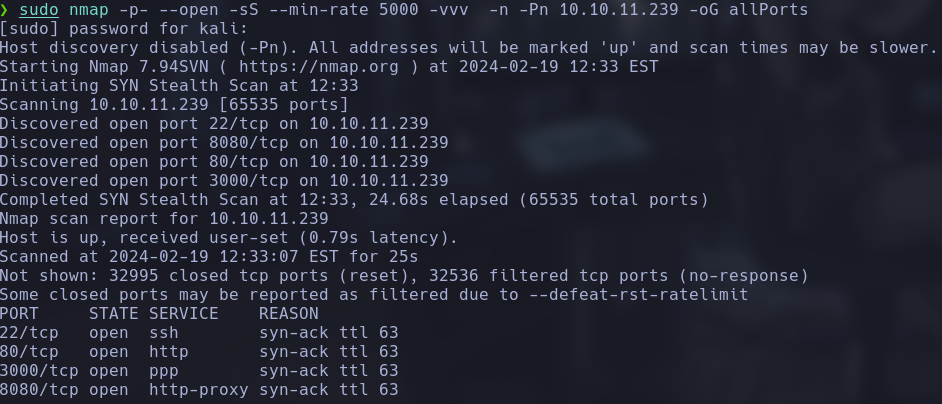Image resolution: width=942 pixels, height=404 pixels.
Task: Click the REASON column header
Action: [x=290, y=314]
